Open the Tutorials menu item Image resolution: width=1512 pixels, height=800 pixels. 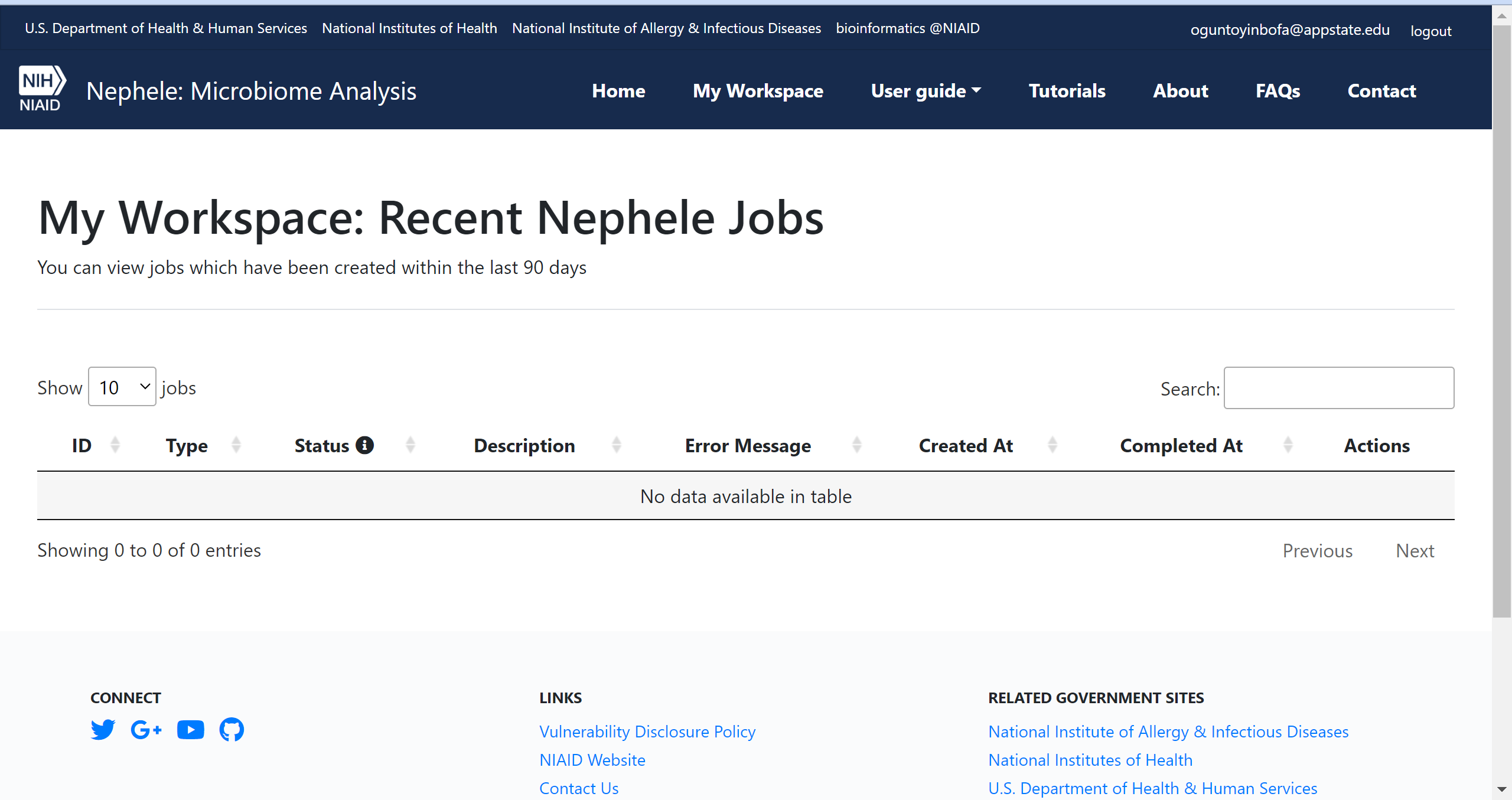coord(1067,91)
